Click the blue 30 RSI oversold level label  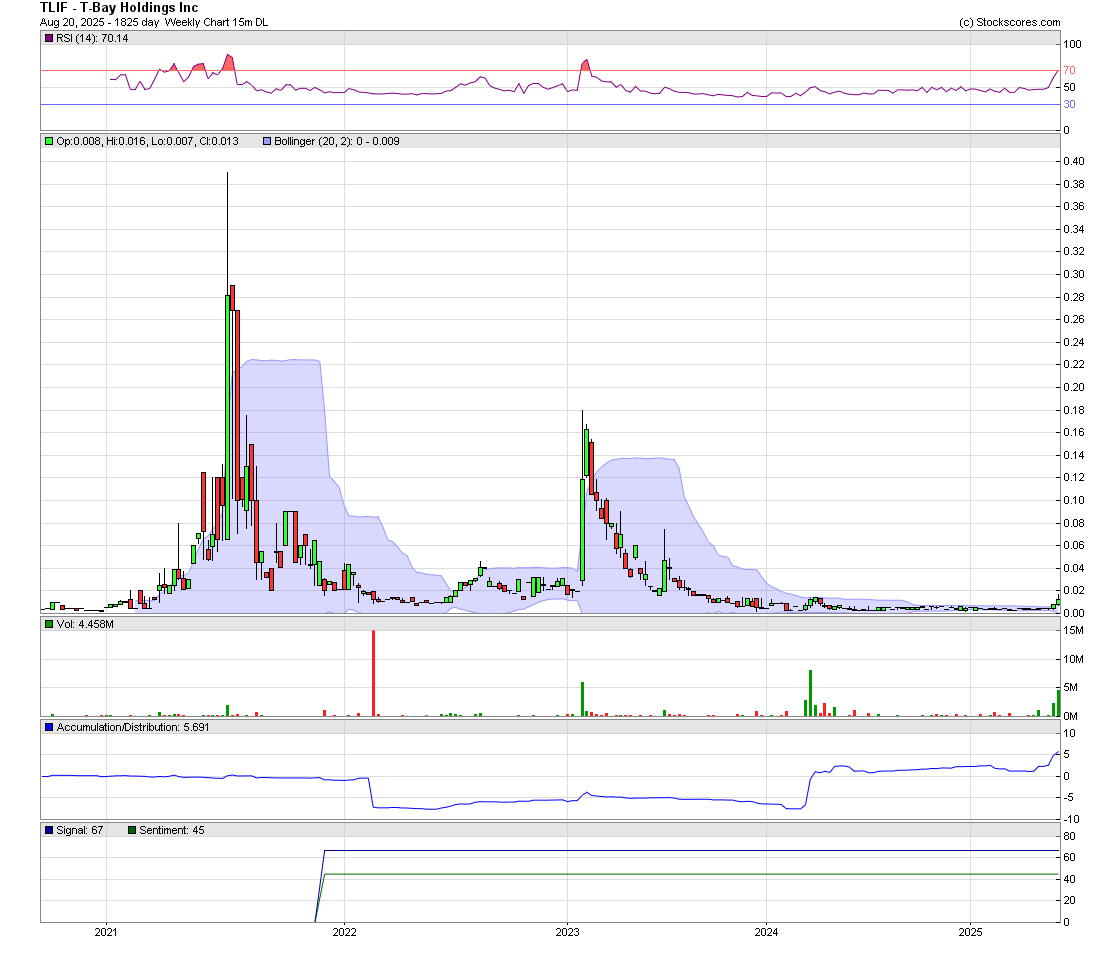(1069, 105)
